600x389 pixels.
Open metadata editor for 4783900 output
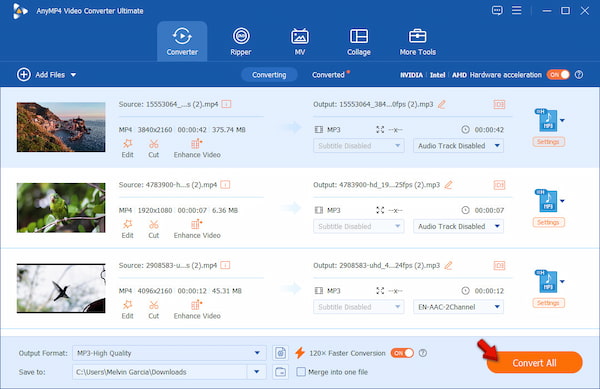point(499,185)
